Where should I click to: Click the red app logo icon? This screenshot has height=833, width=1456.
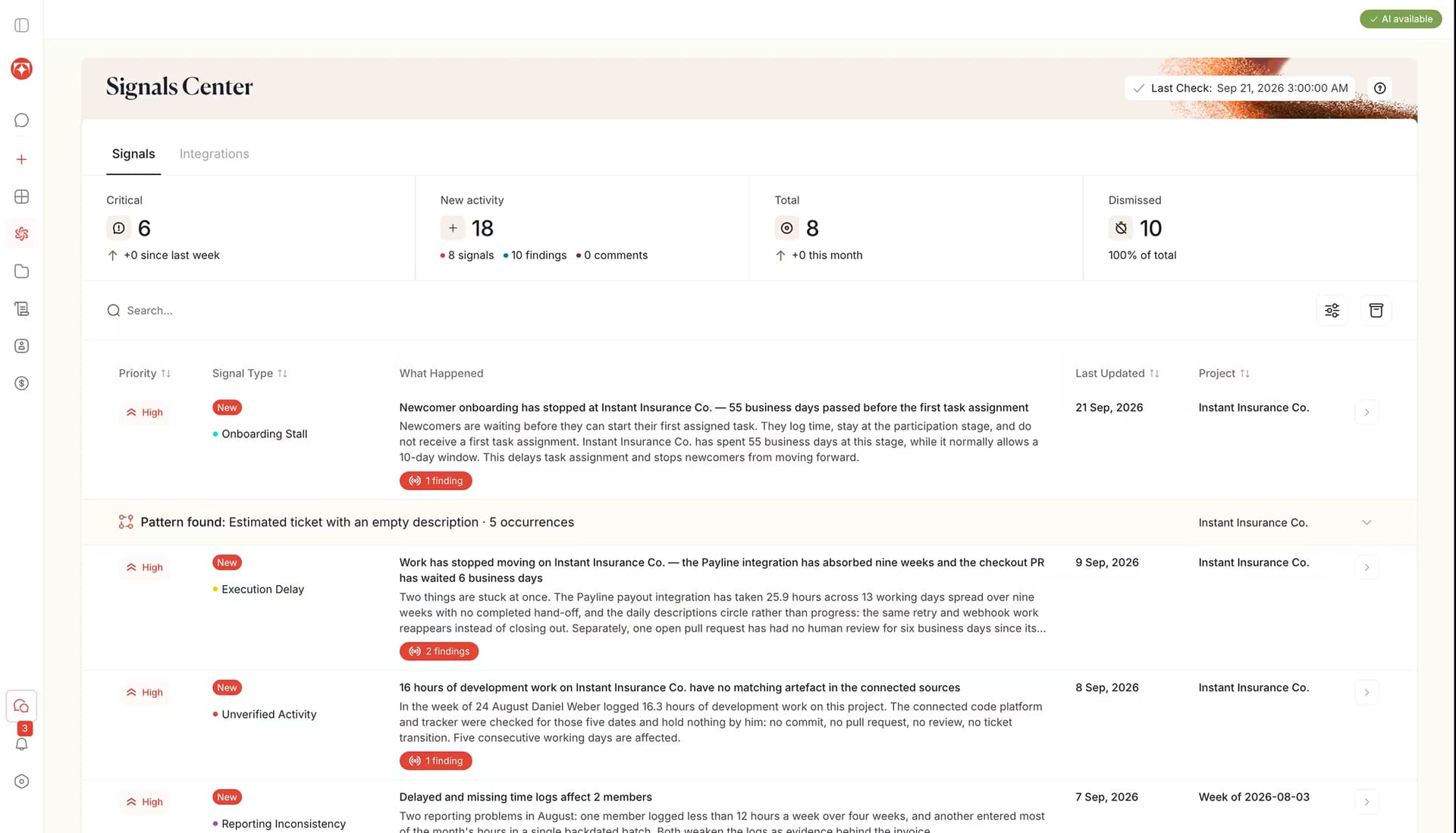21,69
